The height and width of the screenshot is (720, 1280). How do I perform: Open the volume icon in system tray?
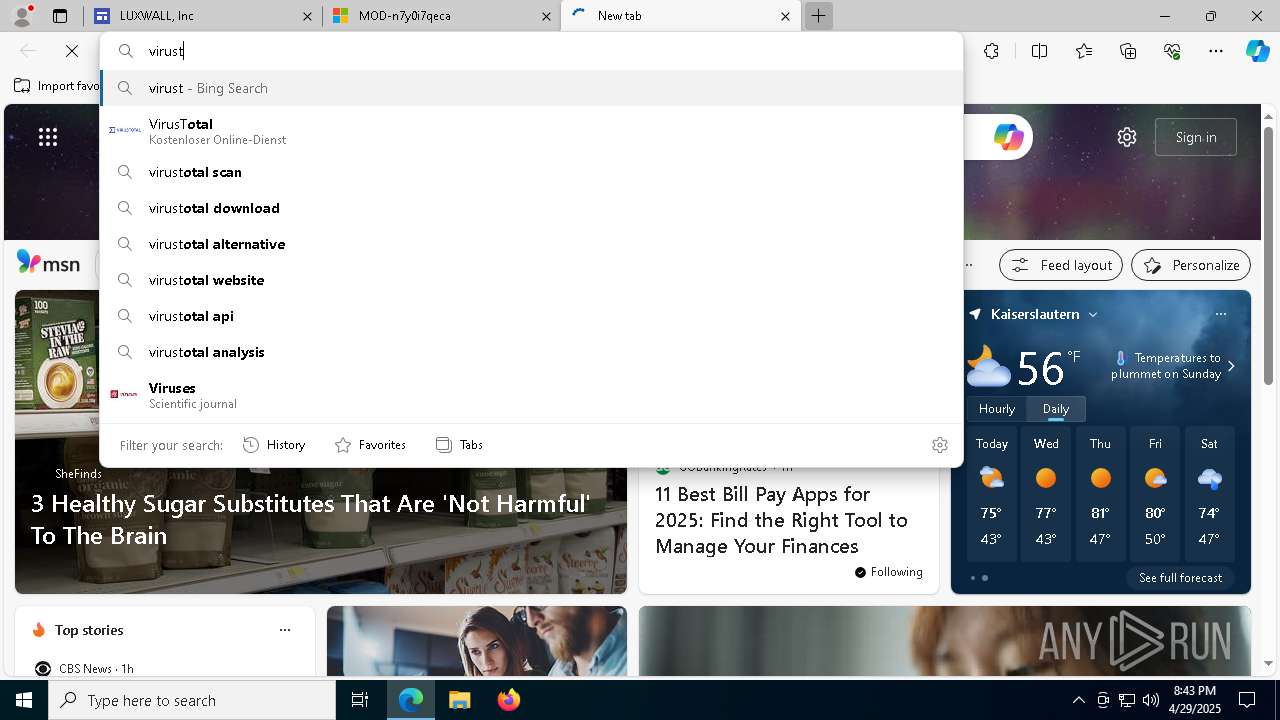click(x=1150, y=700)
